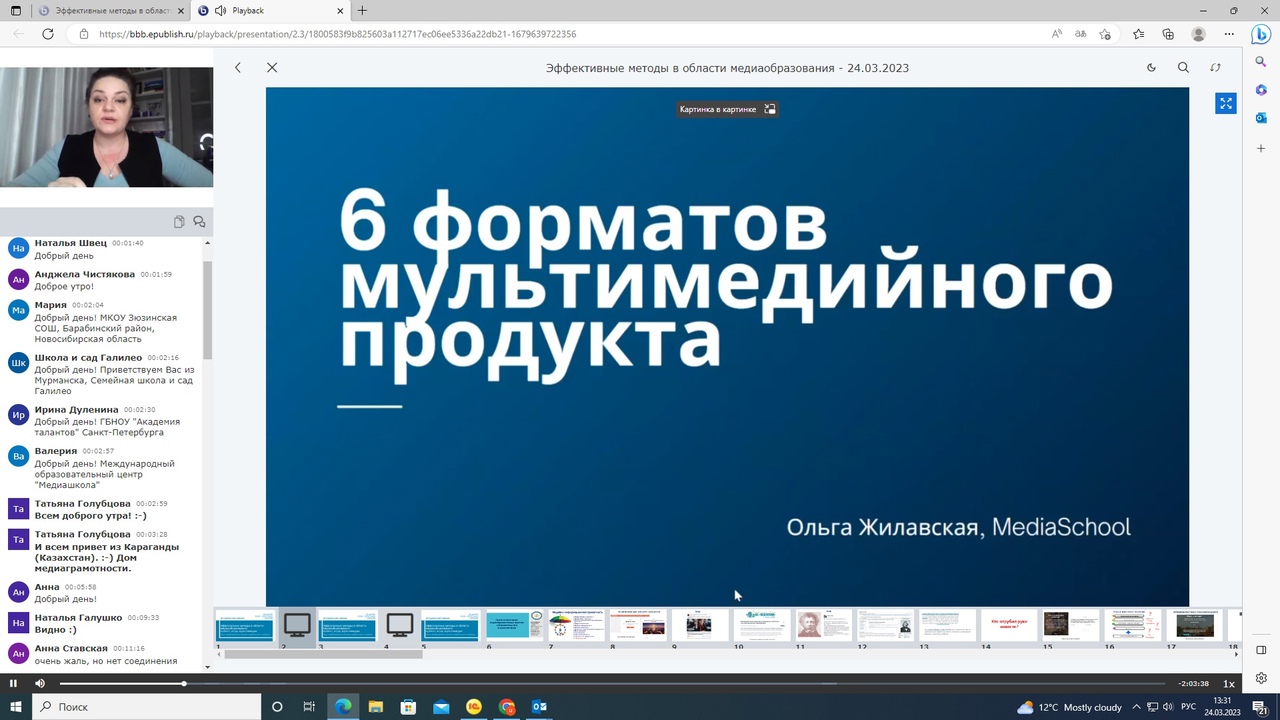
Task: Reload the page
Action: point(47,34)
